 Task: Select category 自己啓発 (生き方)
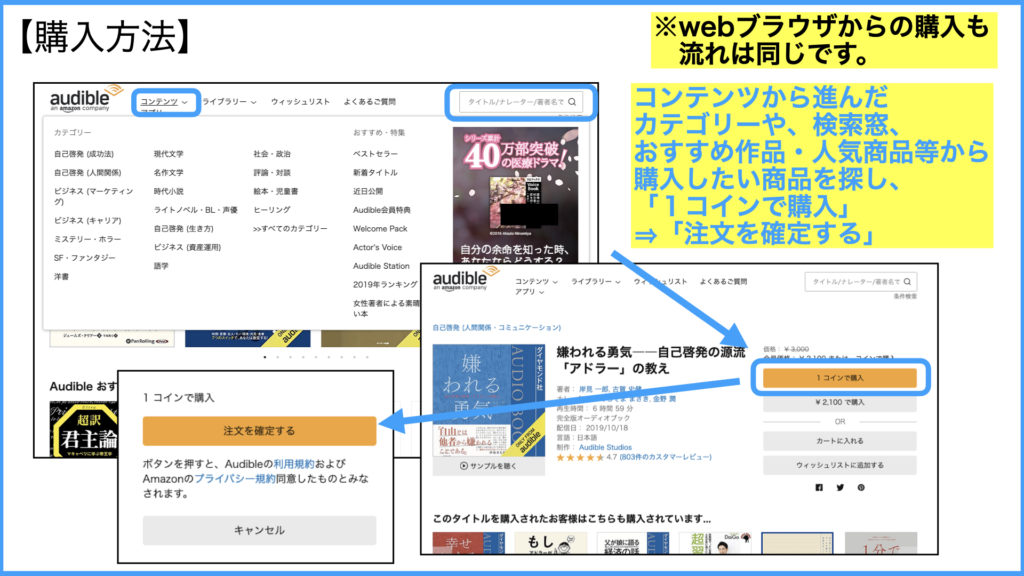click(184, 229)
